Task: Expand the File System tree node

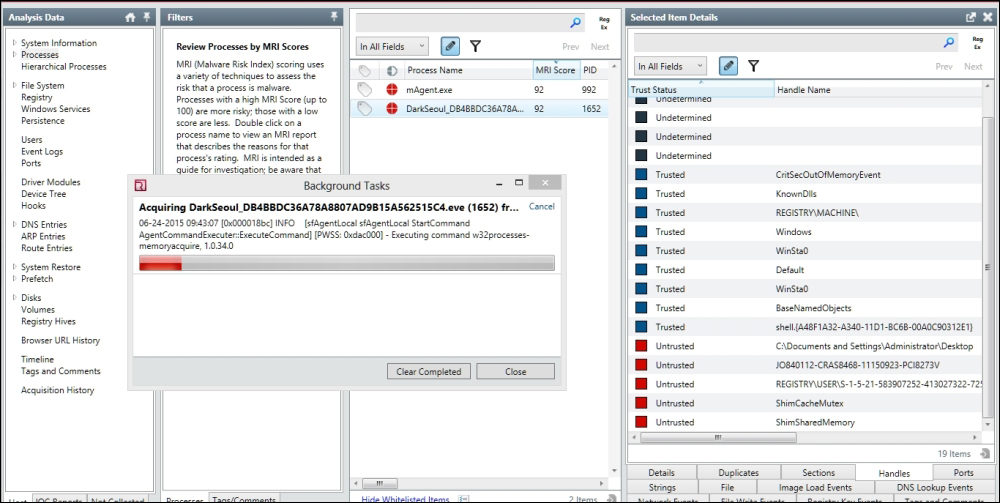Action: [15, 85]
